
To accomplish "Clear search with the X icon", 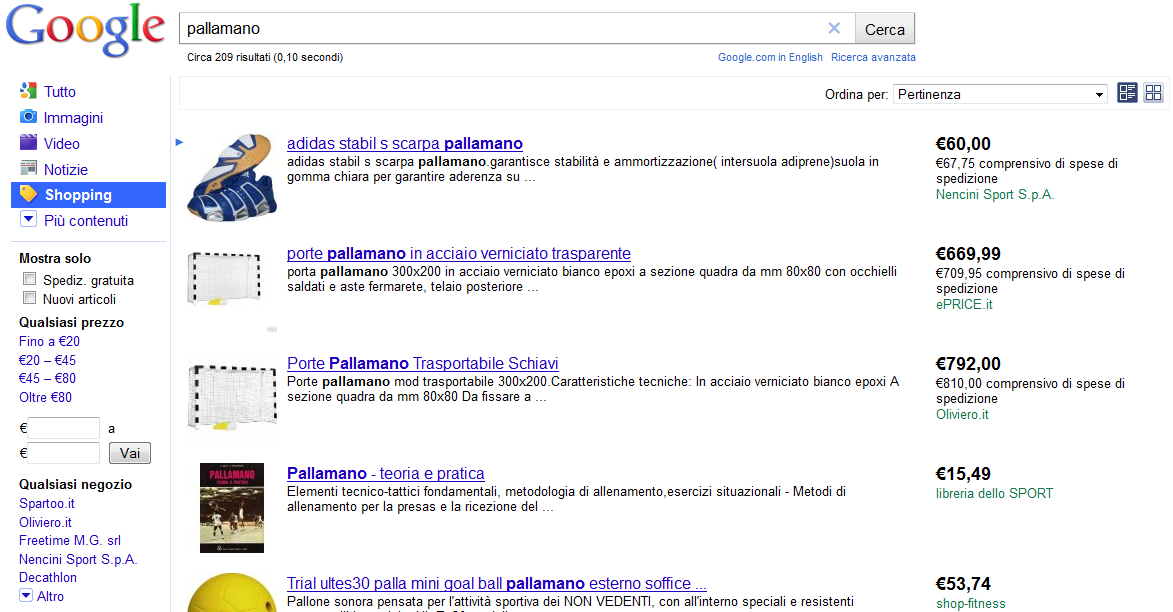I will tap(834, 29).
